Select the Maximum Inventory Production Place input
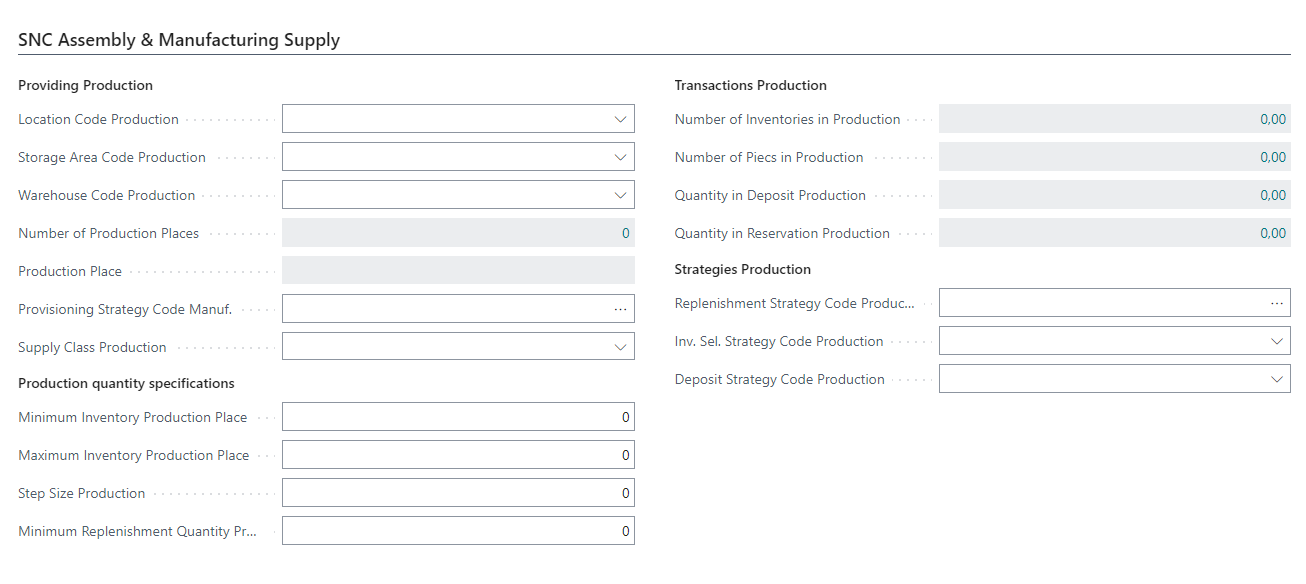 click(457, 455)
